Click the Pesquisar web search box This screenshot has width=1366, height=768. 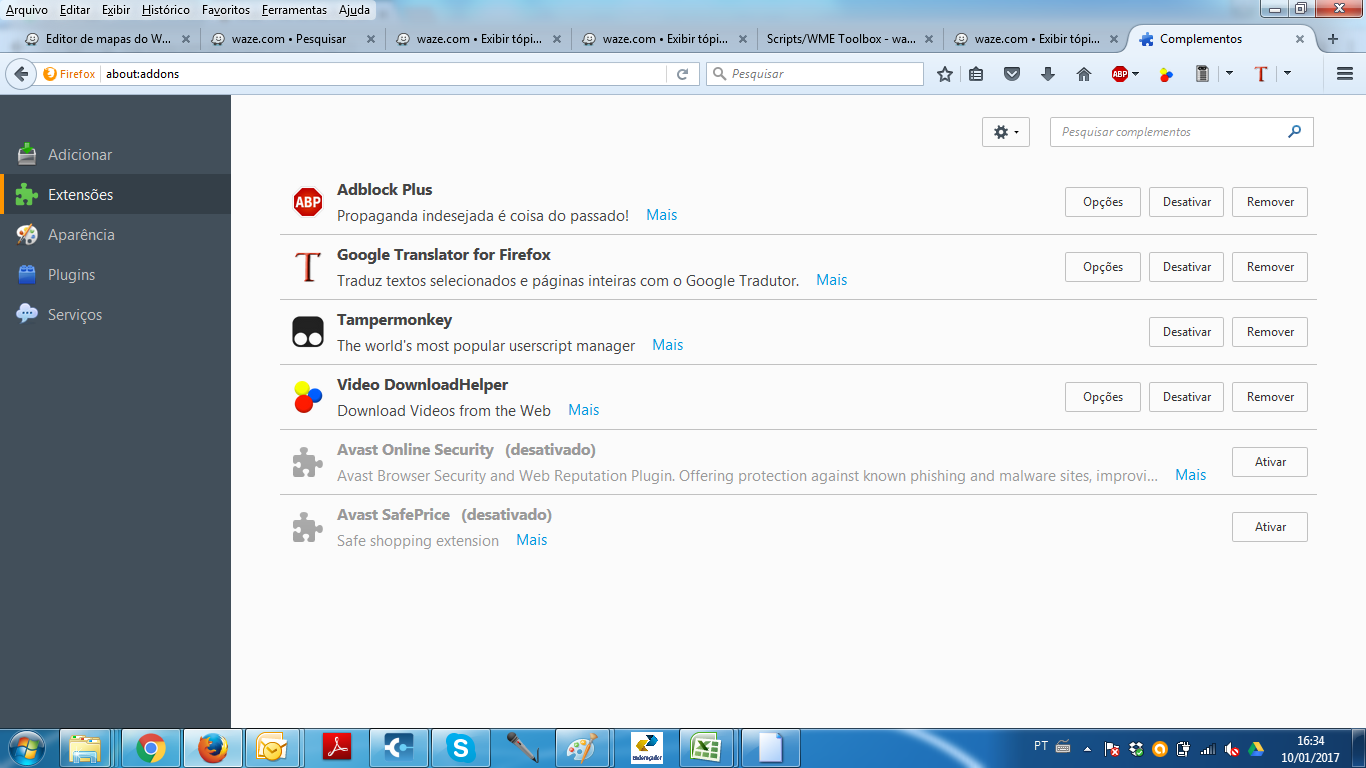click(x=815, y=74)
